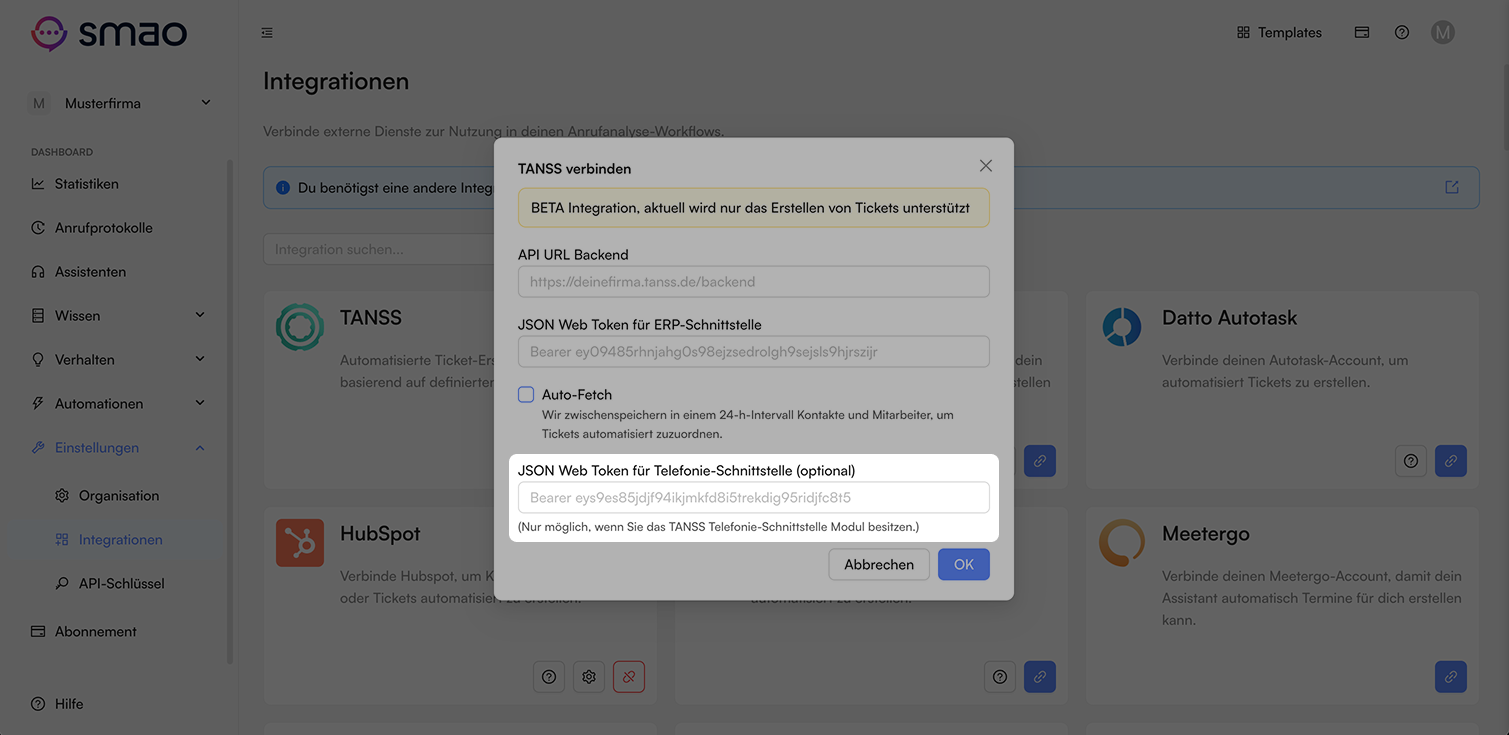The height and width of the screenshot is (735, 1509).
Task: Click the Abonnement card icon
Action: [38, 632]
